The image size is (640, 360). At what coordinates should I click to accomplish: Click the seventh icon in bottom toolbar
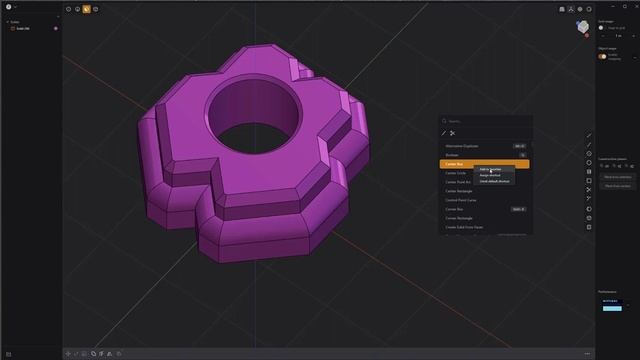tap(119, 354)
